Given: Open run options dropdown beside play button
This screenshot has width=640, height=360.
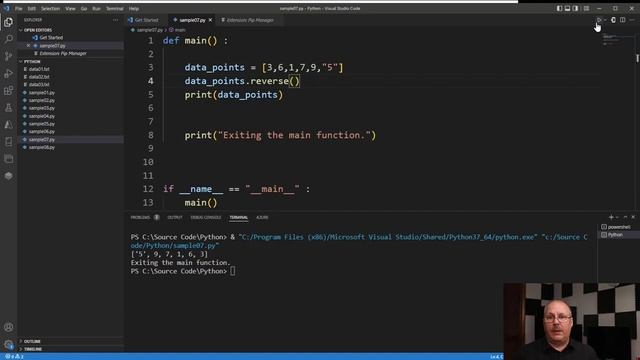Looking at the screenshot, I should pyautogui.click(x=605, y=20).
